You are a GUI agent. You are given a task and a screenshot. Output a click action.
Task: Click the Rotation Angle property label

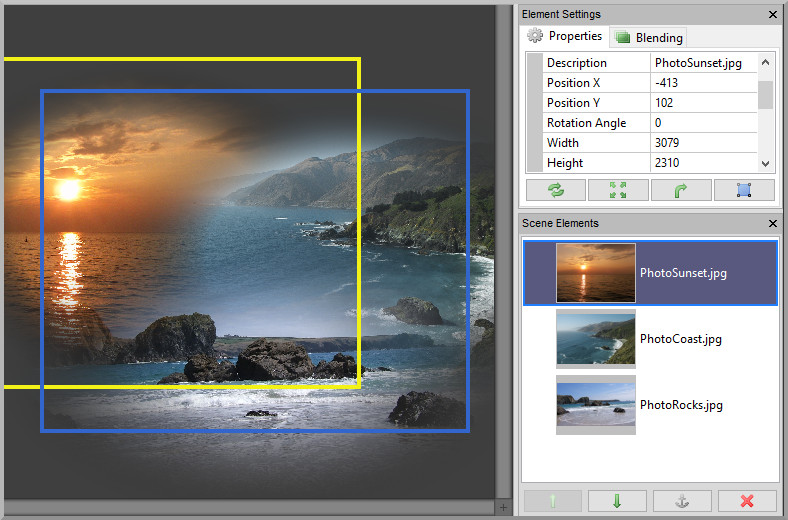coord(586,123)
